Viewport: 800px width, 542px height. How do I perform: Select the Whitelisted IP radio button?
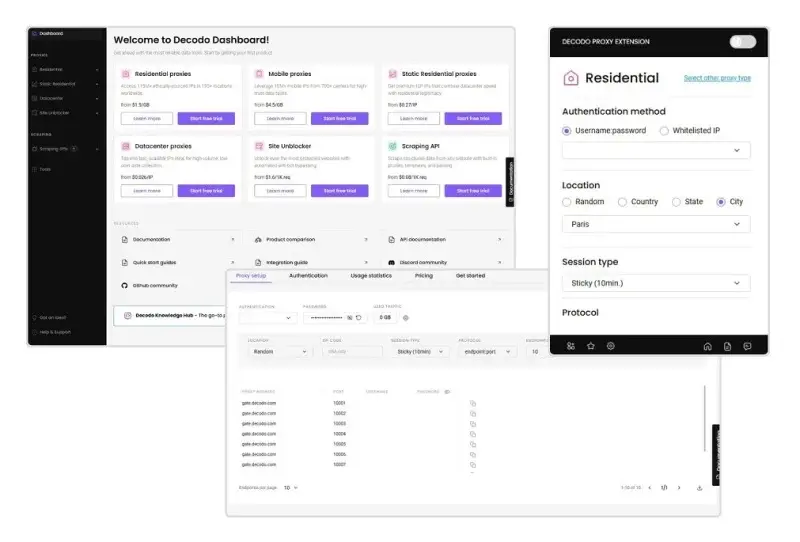(x=663, y=131)
